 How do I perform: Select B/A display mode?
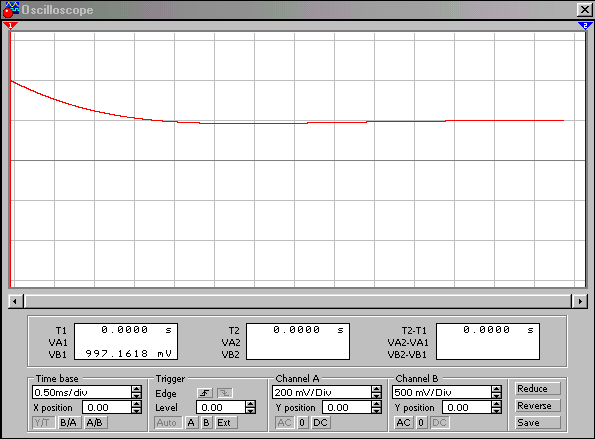[69, 422]
